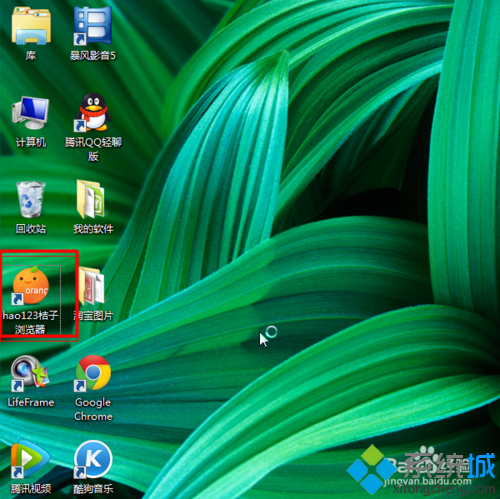This screenshot has width=500, height=499.
Task: Select the LifeFrame camera shortcut icon
Action: (30, 373)
